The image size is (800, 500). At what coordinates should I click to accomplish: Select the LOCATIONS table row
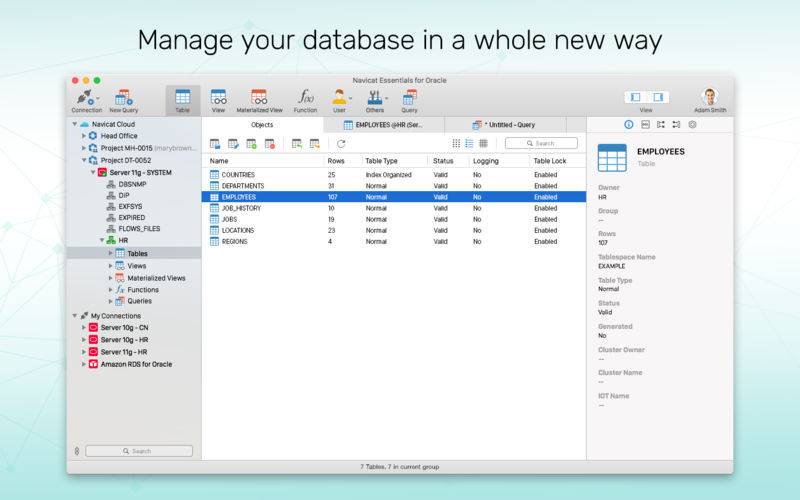[x=394, y=231]
